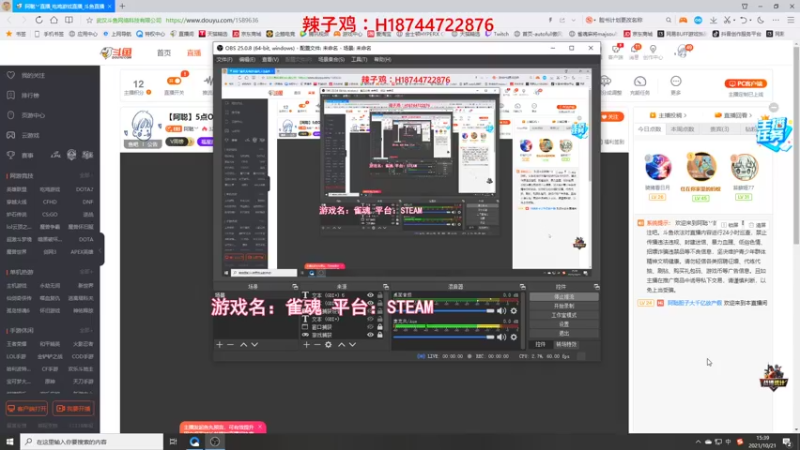The width and height of the screenshot is (800, 450).
Task: Expand 直播回看 arrow link
Action: (x=734, y=115)
